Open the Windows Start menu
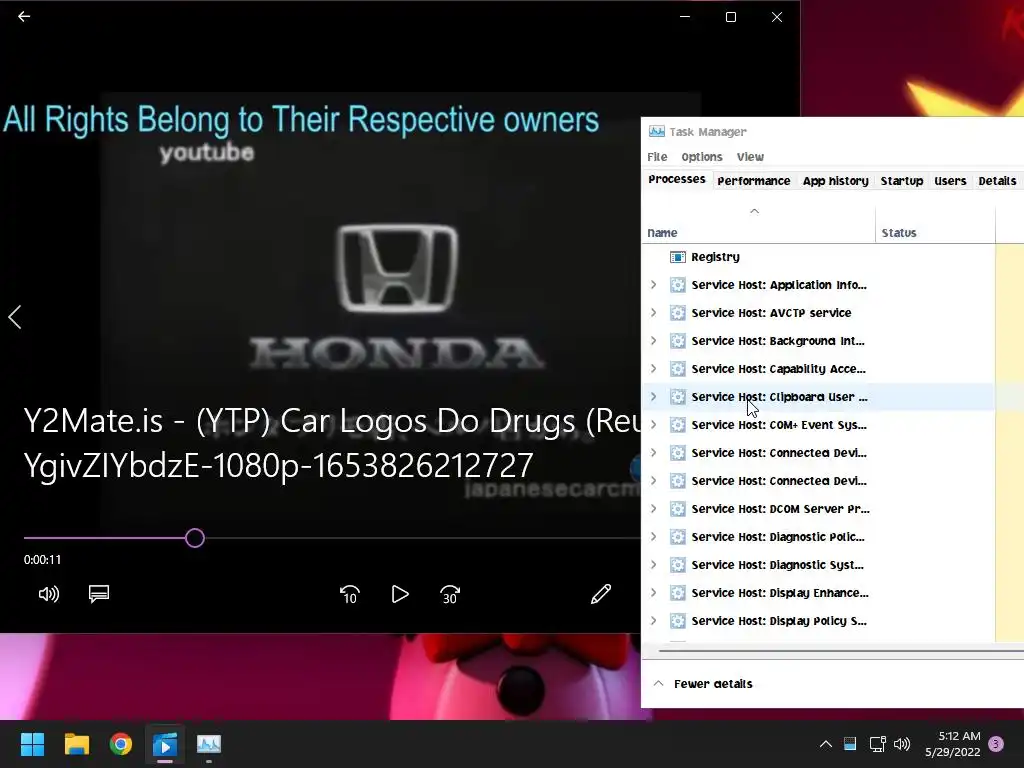 [32, 744]
